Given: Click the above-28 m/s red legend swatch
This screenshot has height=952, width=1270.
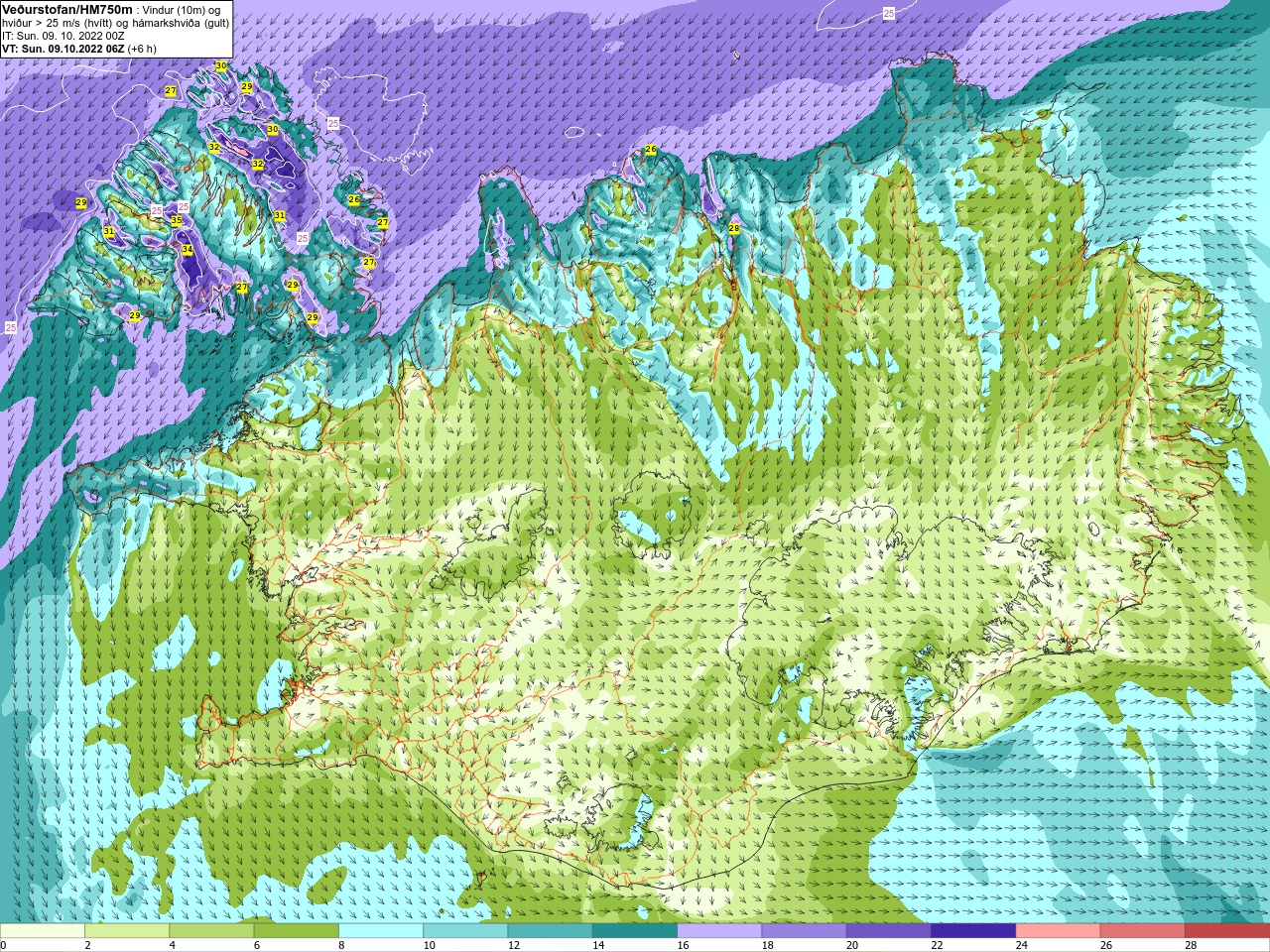Looking at the screenshot, I should 1227,931.
